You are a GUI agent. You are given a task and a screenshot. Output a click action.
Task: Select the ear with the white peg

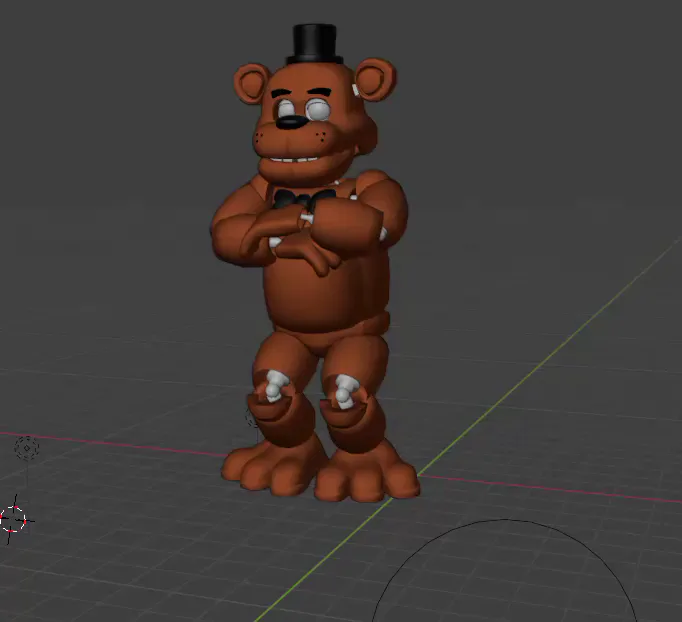coord(375,80)
